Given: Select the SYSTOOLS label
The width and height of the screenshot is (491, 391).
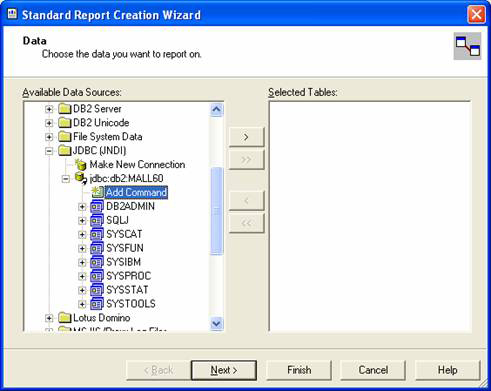Looking at the screenshot, I should click(x=131, y=304).
